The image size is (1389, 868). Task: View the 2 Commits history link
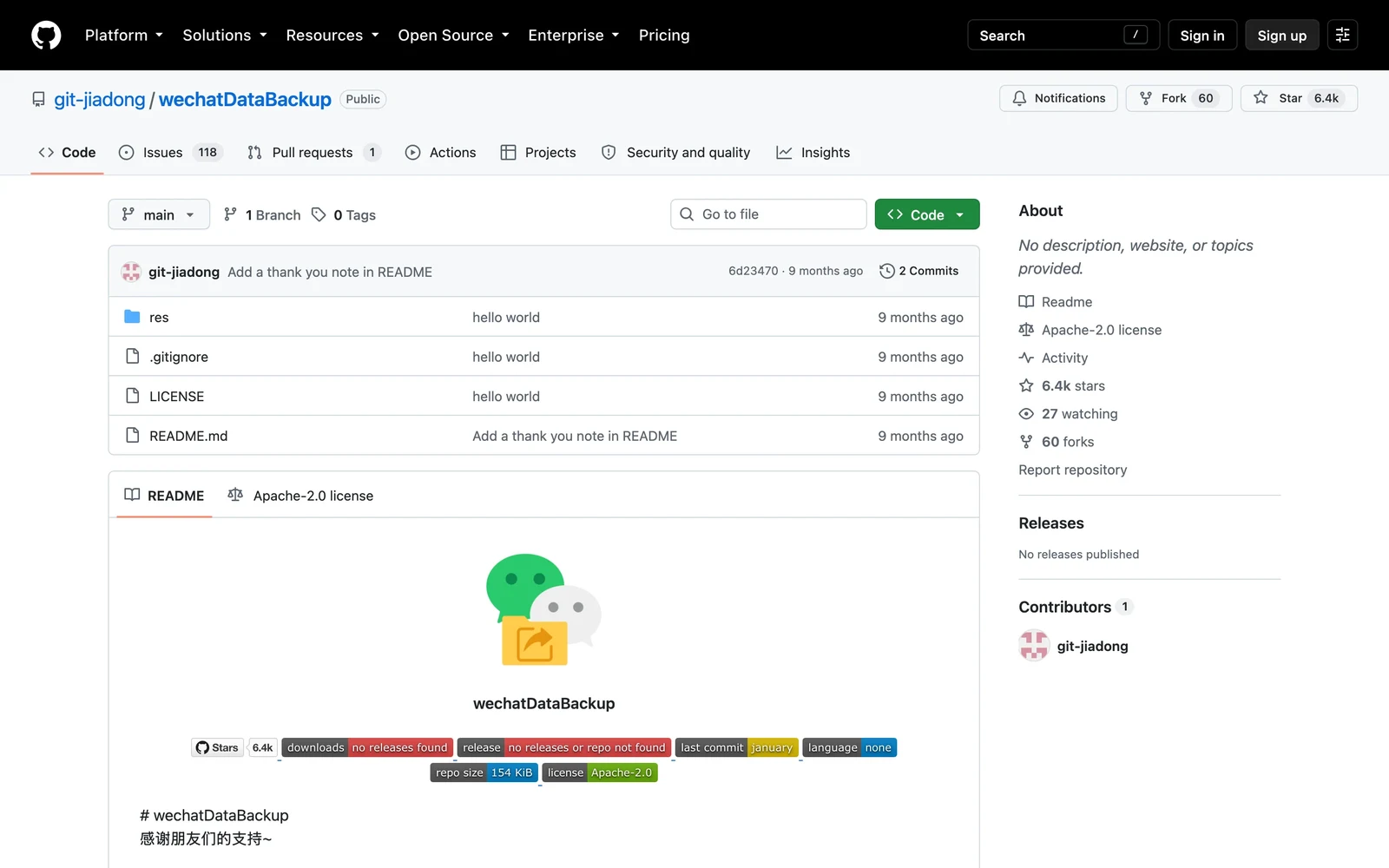click(919, 271)
